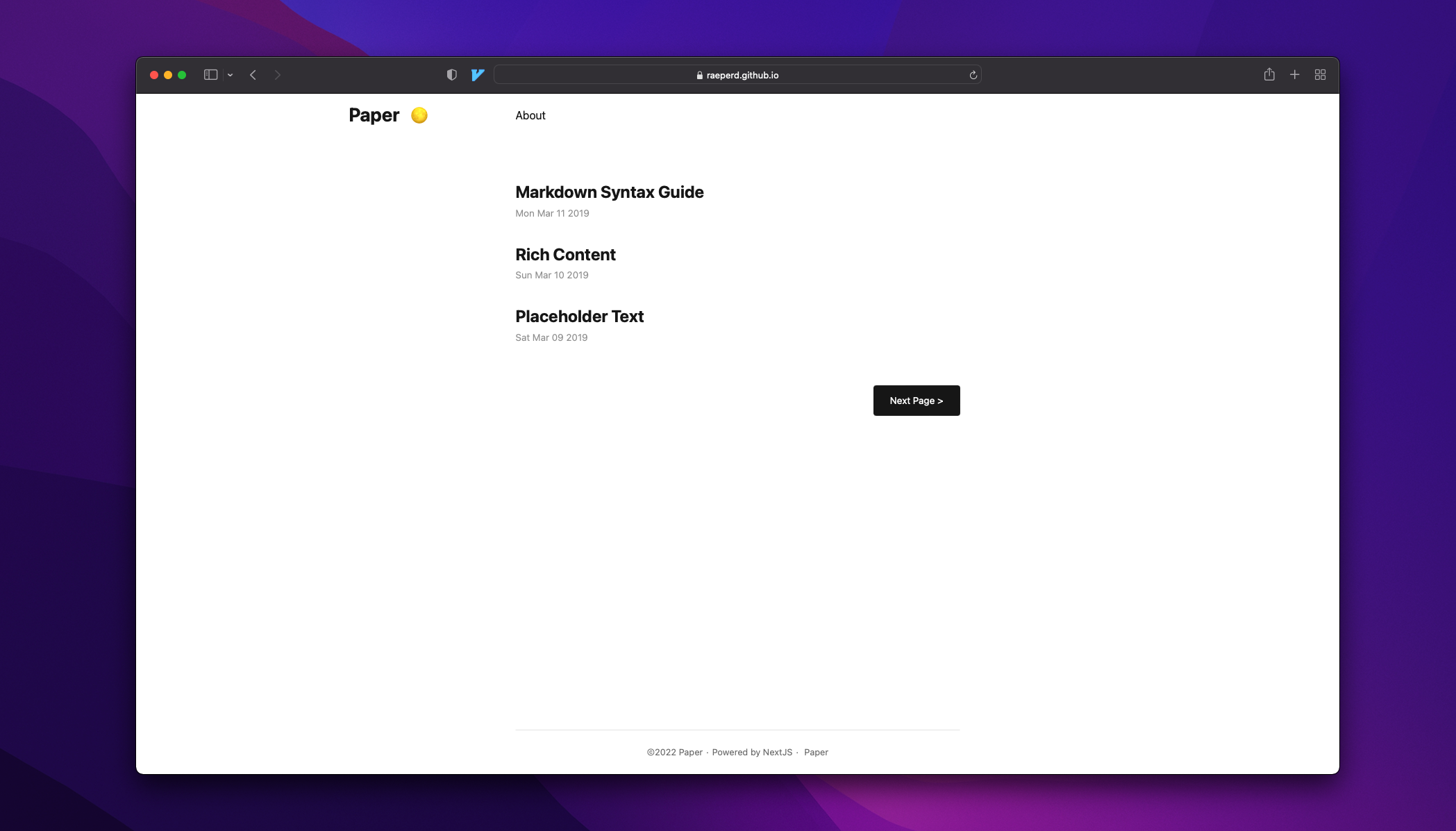The width and height of the screenshot is (1456, 831).
Task: Click the Placeholder Text post title
Action: coord(579,316)
